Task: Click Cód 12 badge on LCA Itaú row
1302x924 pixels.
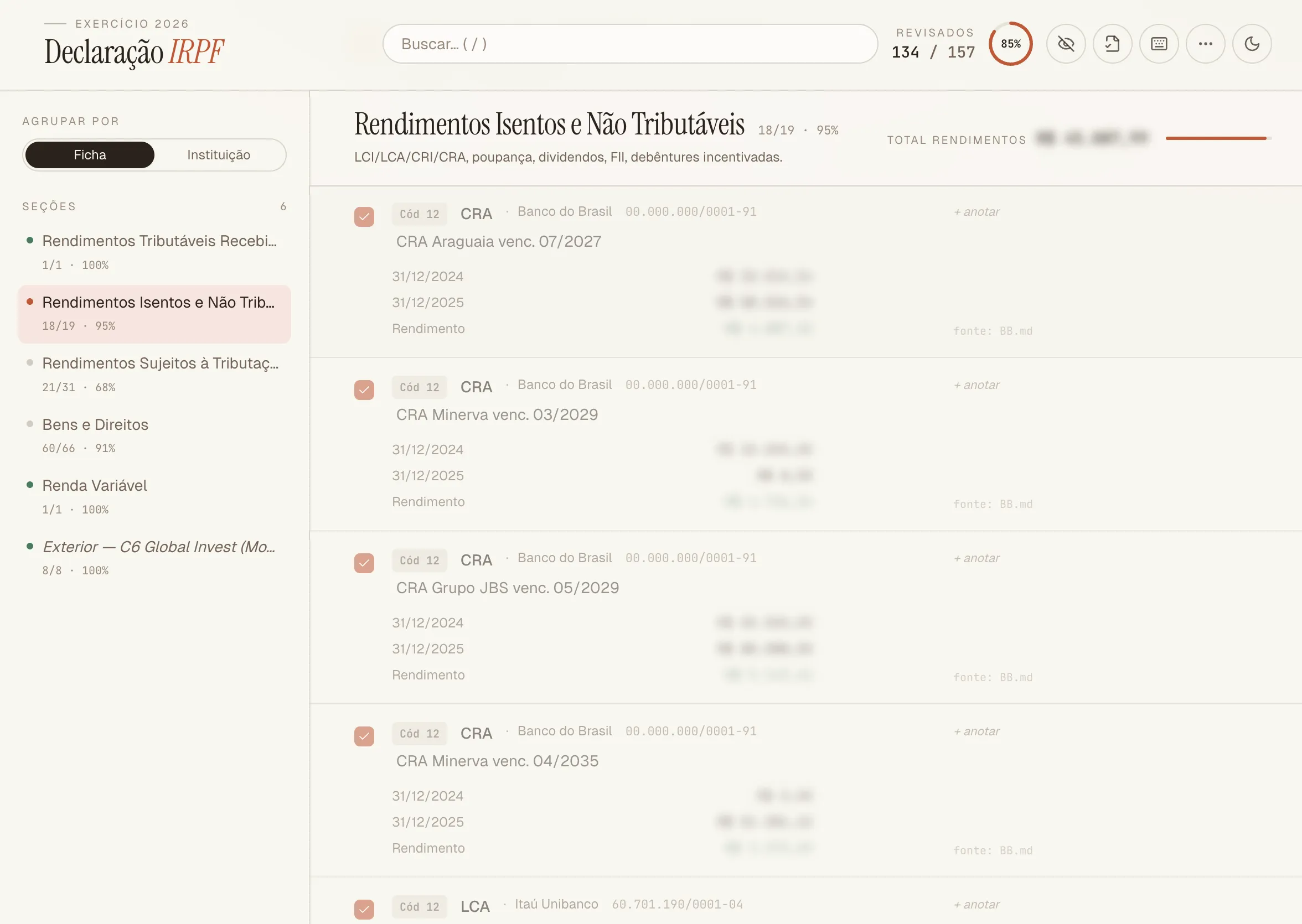Action: click(420, 907)
